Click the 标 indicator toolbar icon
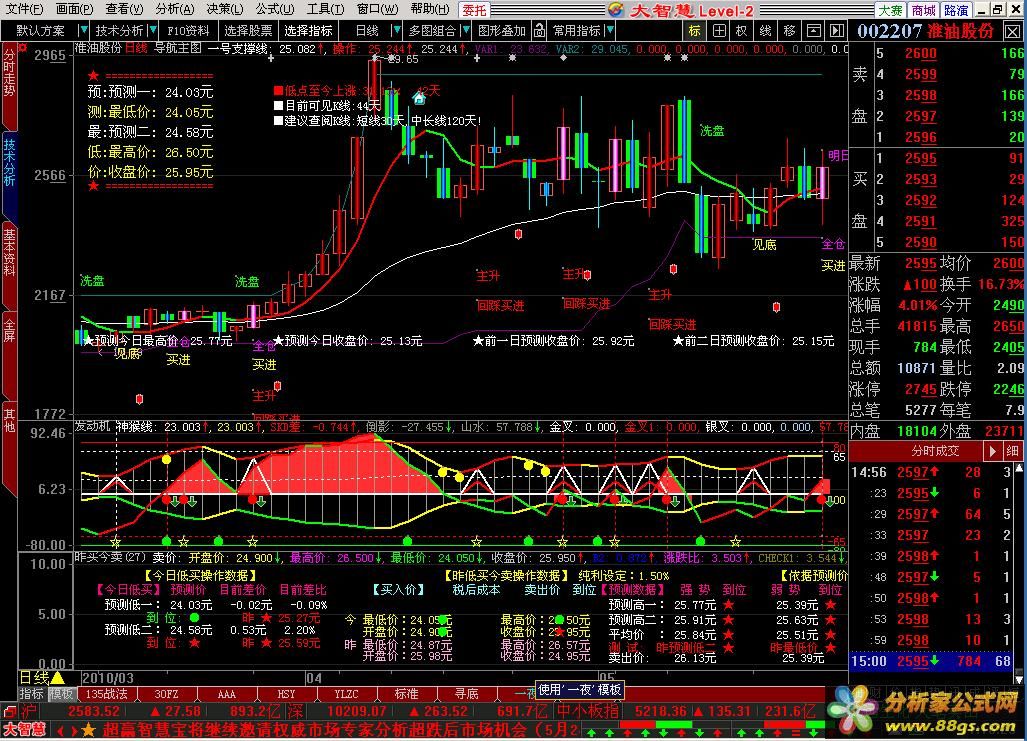This screenshot has width=1027, height=741. point(695,31)
